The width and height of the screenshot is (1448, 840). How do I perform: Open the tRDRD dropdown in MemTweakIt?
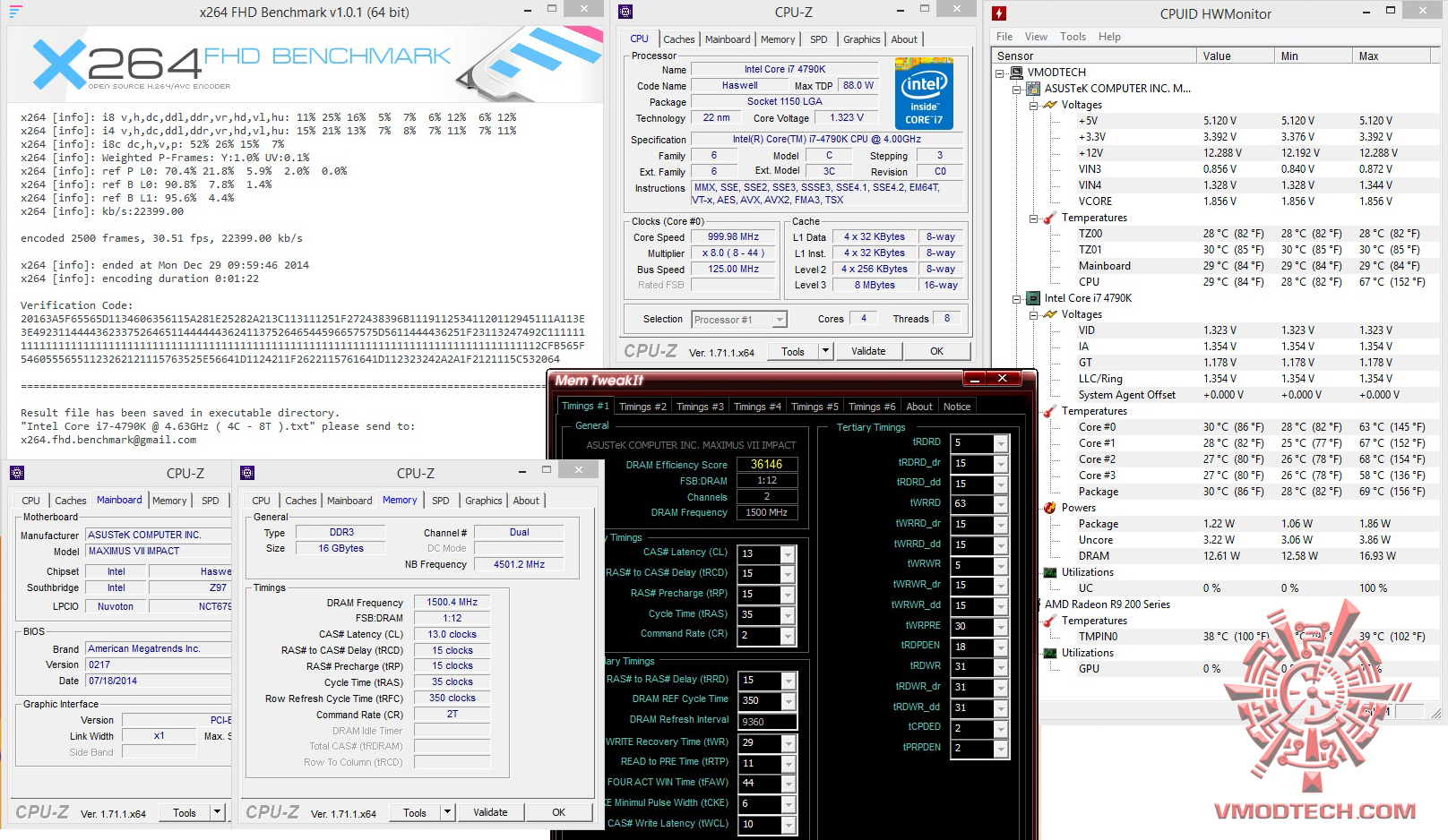(x=1001, y=443)
